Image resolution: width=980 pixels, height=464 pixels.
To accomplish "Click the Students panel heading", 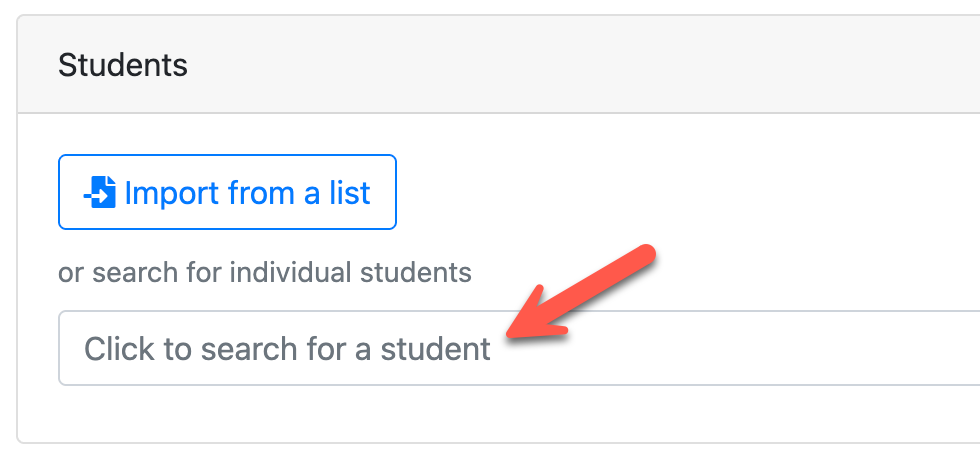I will pyautogui.click(x=123, y=65).
